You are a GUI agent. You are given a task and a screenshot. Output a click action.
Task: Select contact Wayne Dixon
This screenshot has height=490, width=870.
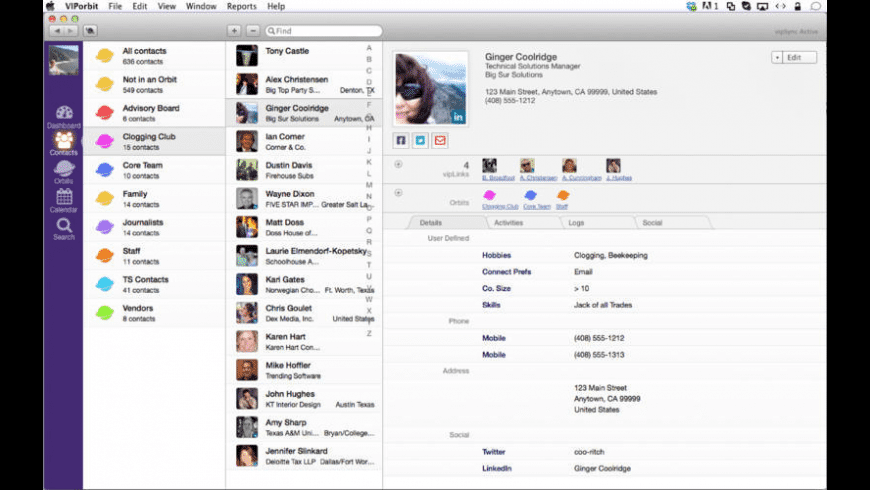(304, 199)
